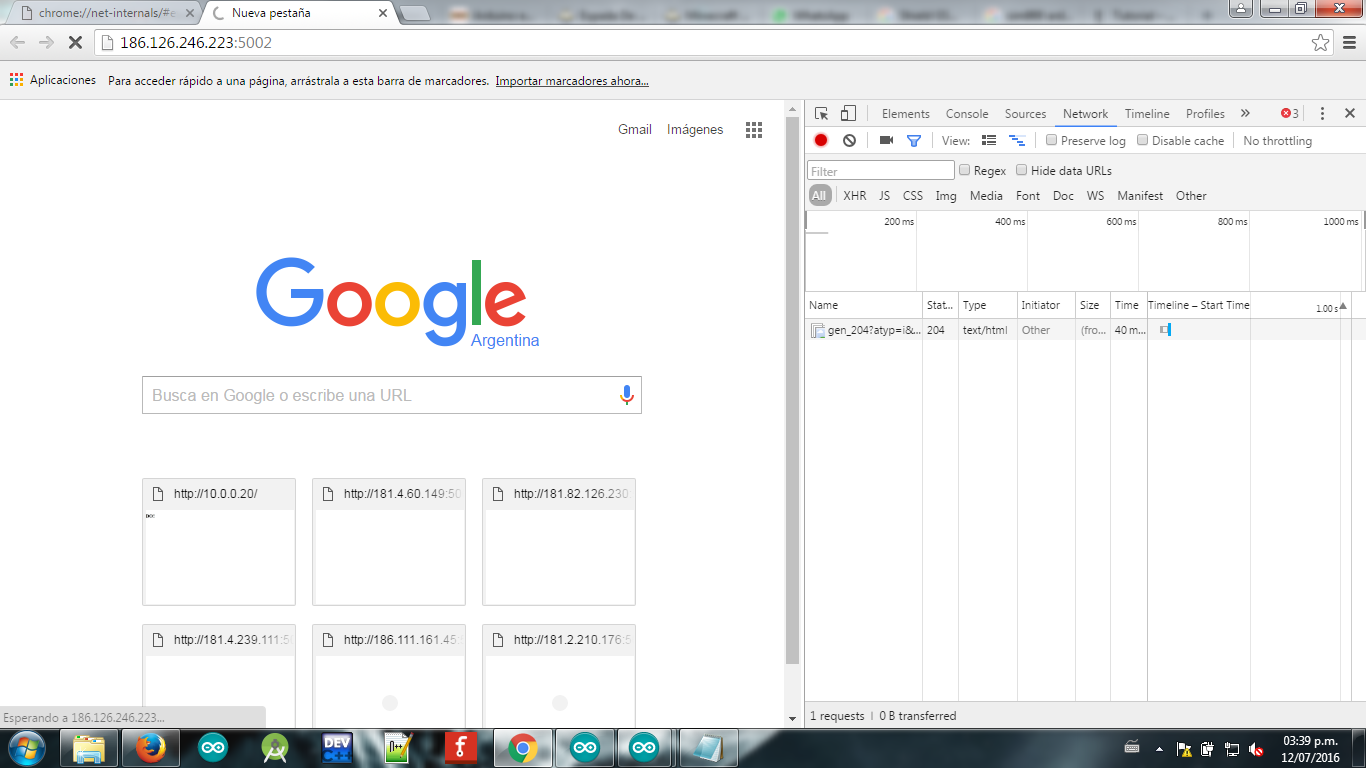Open the Timeline tab in DevTools

[x=1147, y=114]
